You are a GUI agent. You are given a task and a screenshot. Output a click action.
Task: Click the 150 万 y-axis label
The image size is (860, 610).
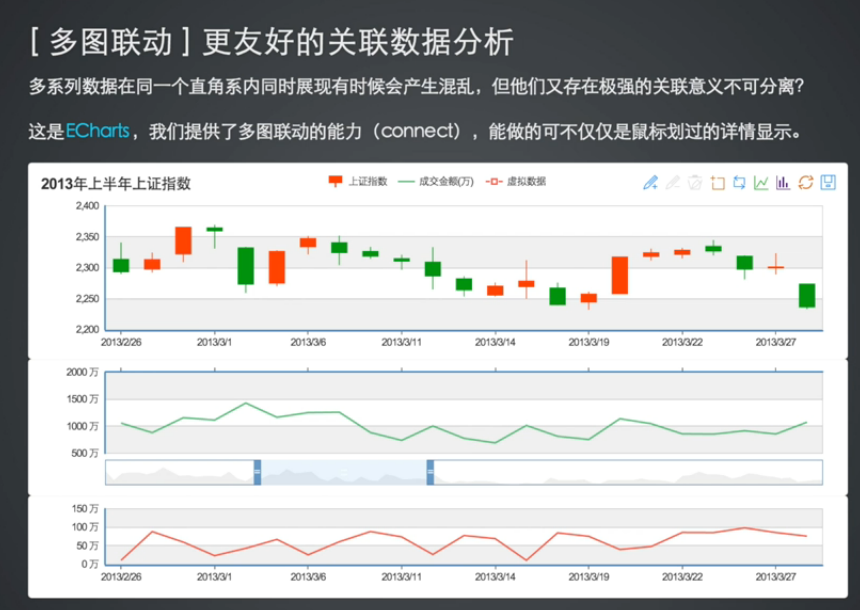[85, 509]
